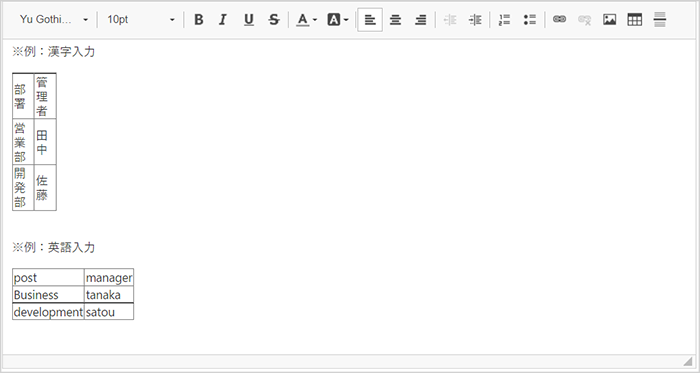Expand the text color picker arrow
This screenshot has height=373, width=700.
[x=315, y=20]
